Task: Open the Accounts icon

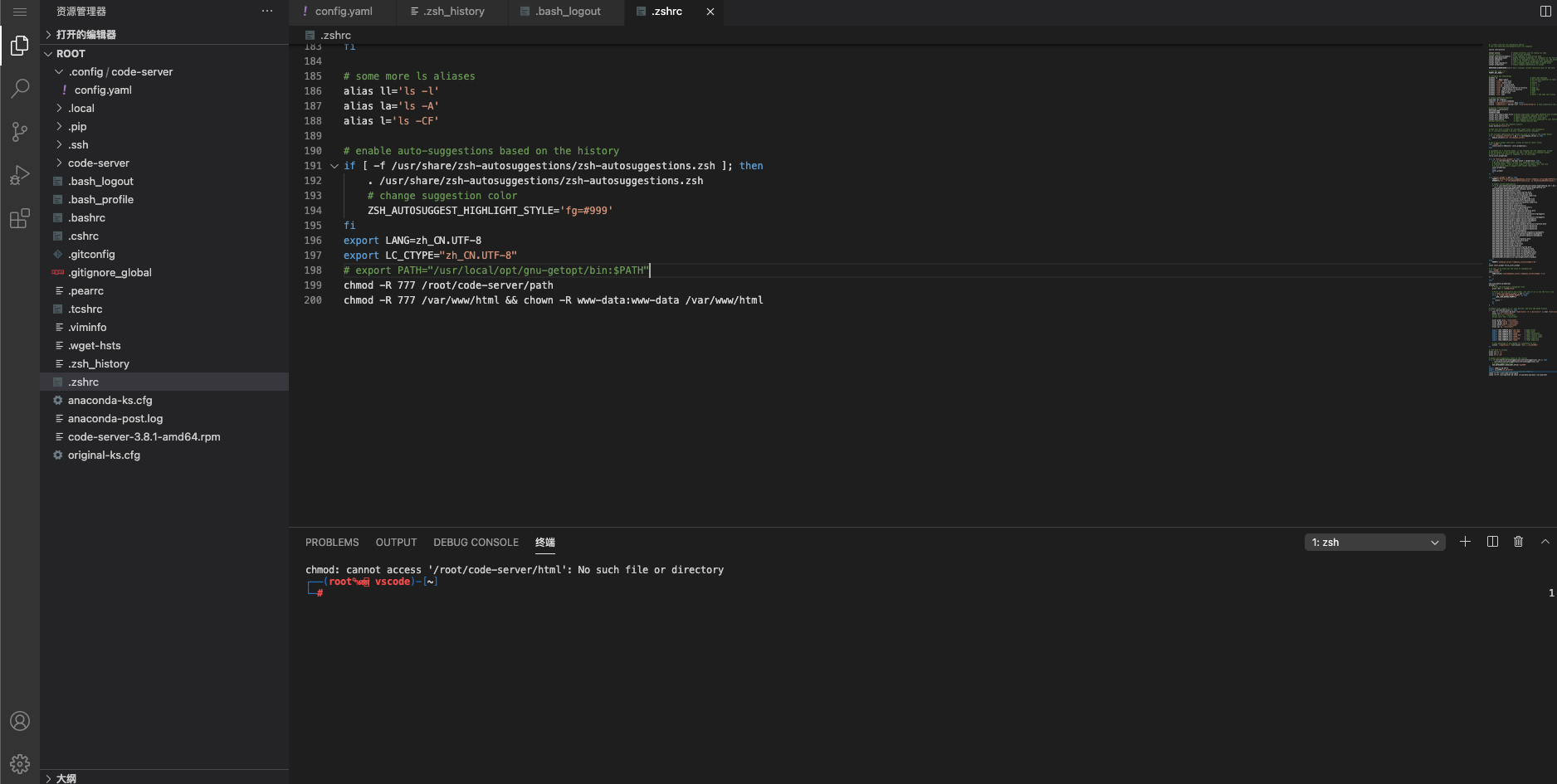Action: pos(20,721)
